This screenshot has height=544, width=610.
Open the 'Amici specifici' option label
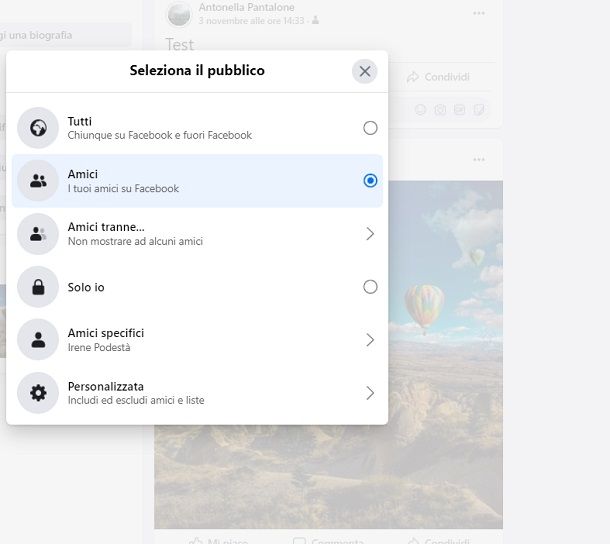106,333
